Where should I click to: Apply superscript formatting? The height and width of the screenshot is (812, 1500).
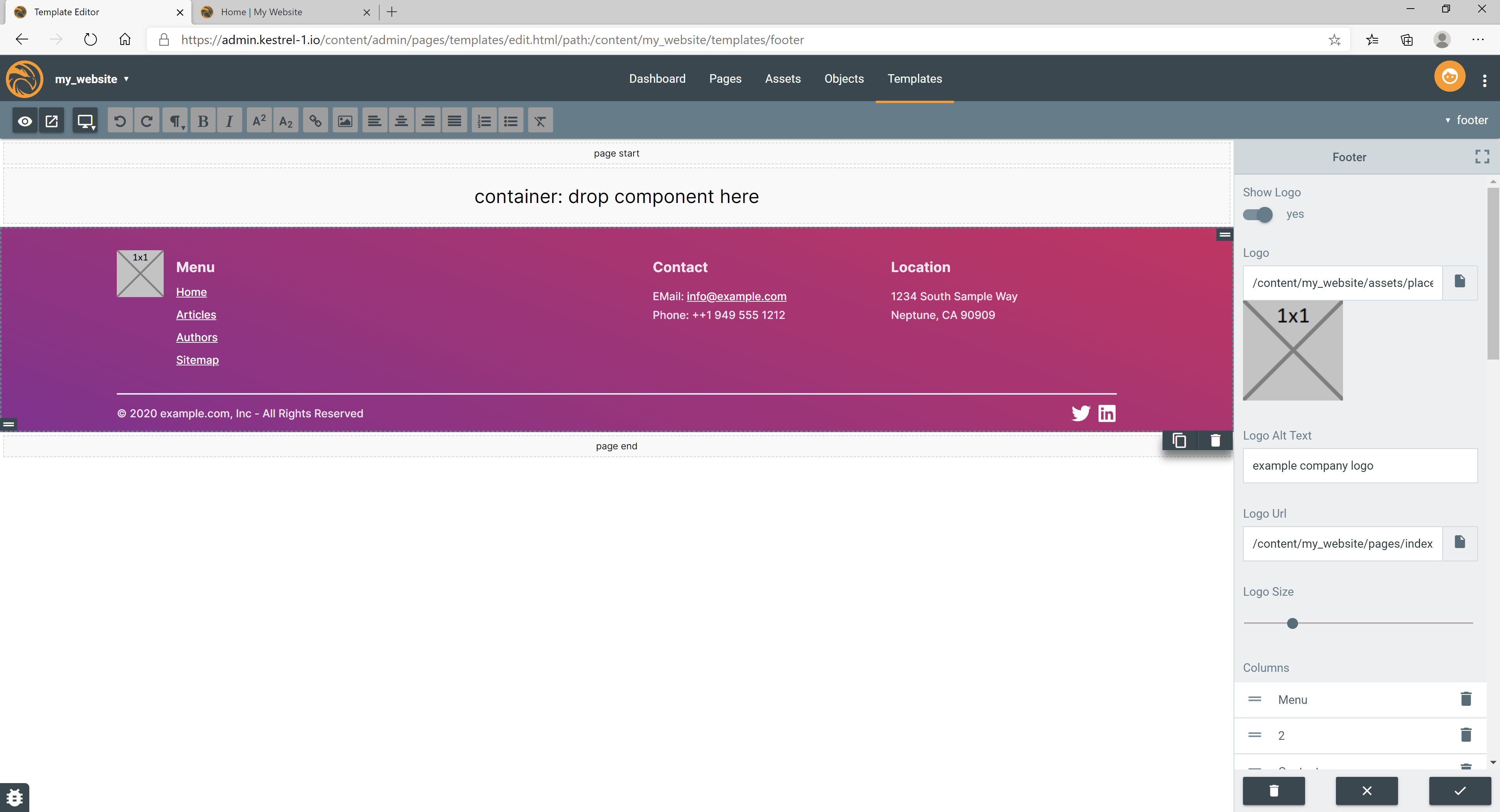pyautogui.click(x=259, y=121)
